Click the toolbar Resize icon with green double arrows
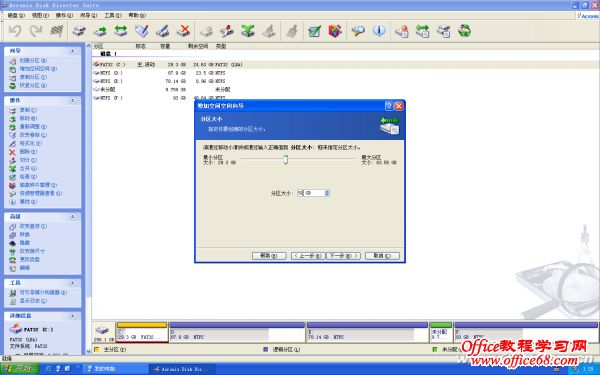The height and width of the screenshot is (375, 600). click(x=121, y=31)
